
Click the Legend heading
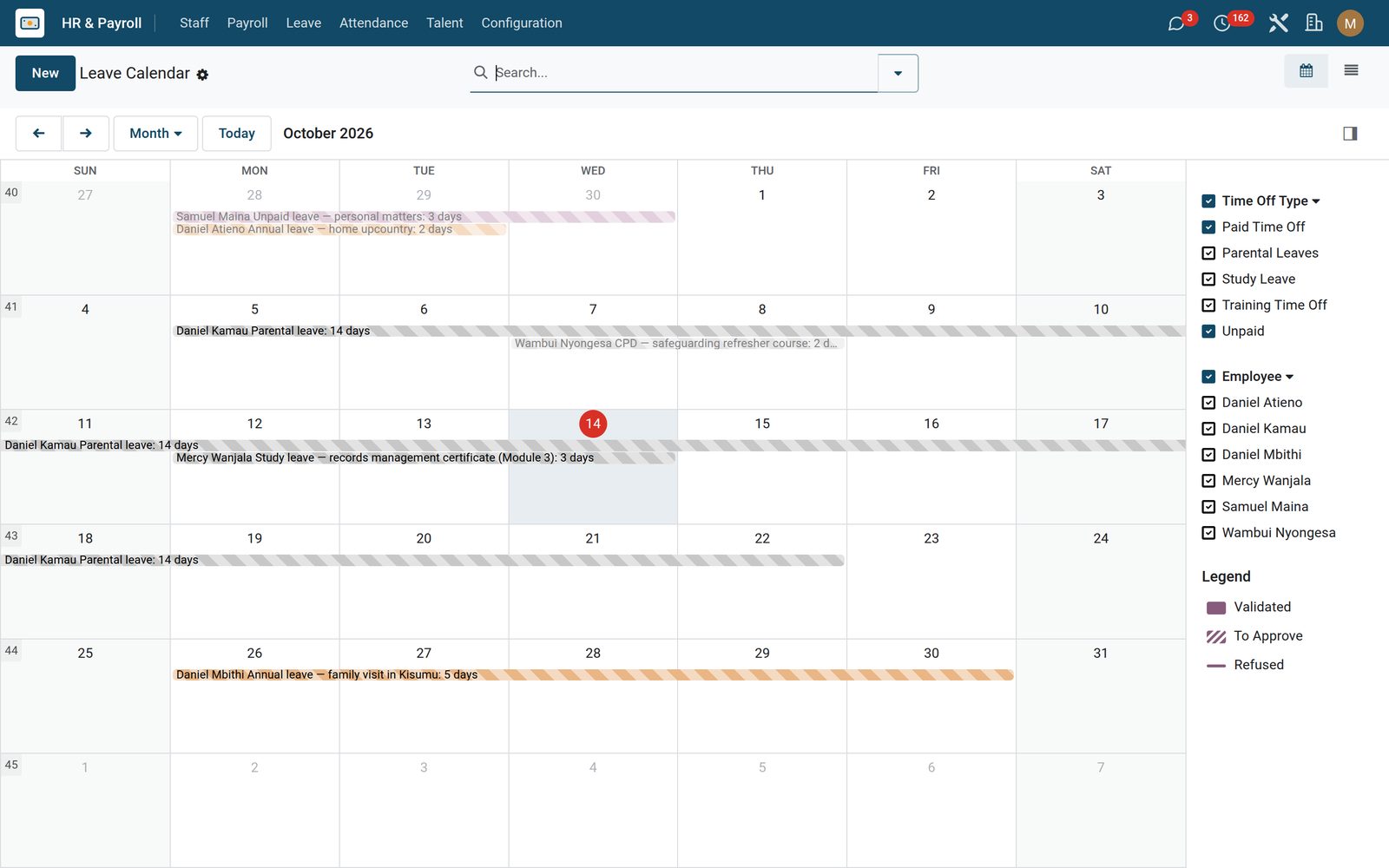click(1226, 576)
